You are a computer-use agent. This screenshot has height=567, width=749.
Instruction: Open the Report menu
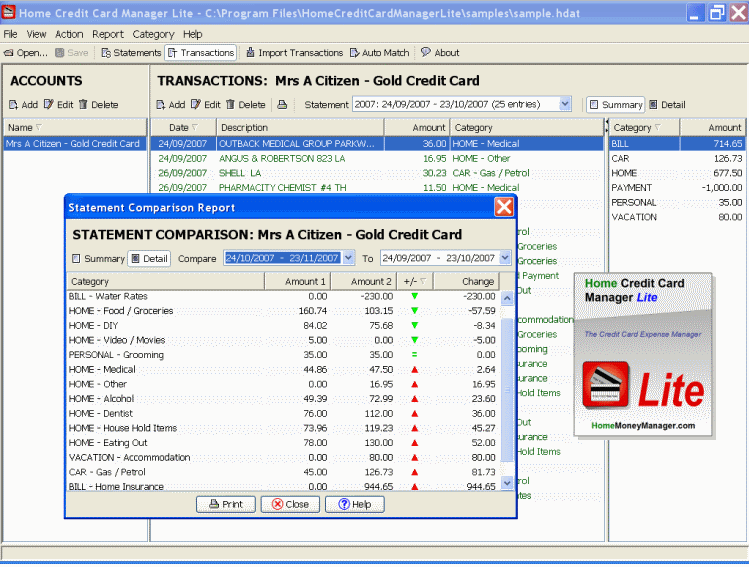[107, 34]
